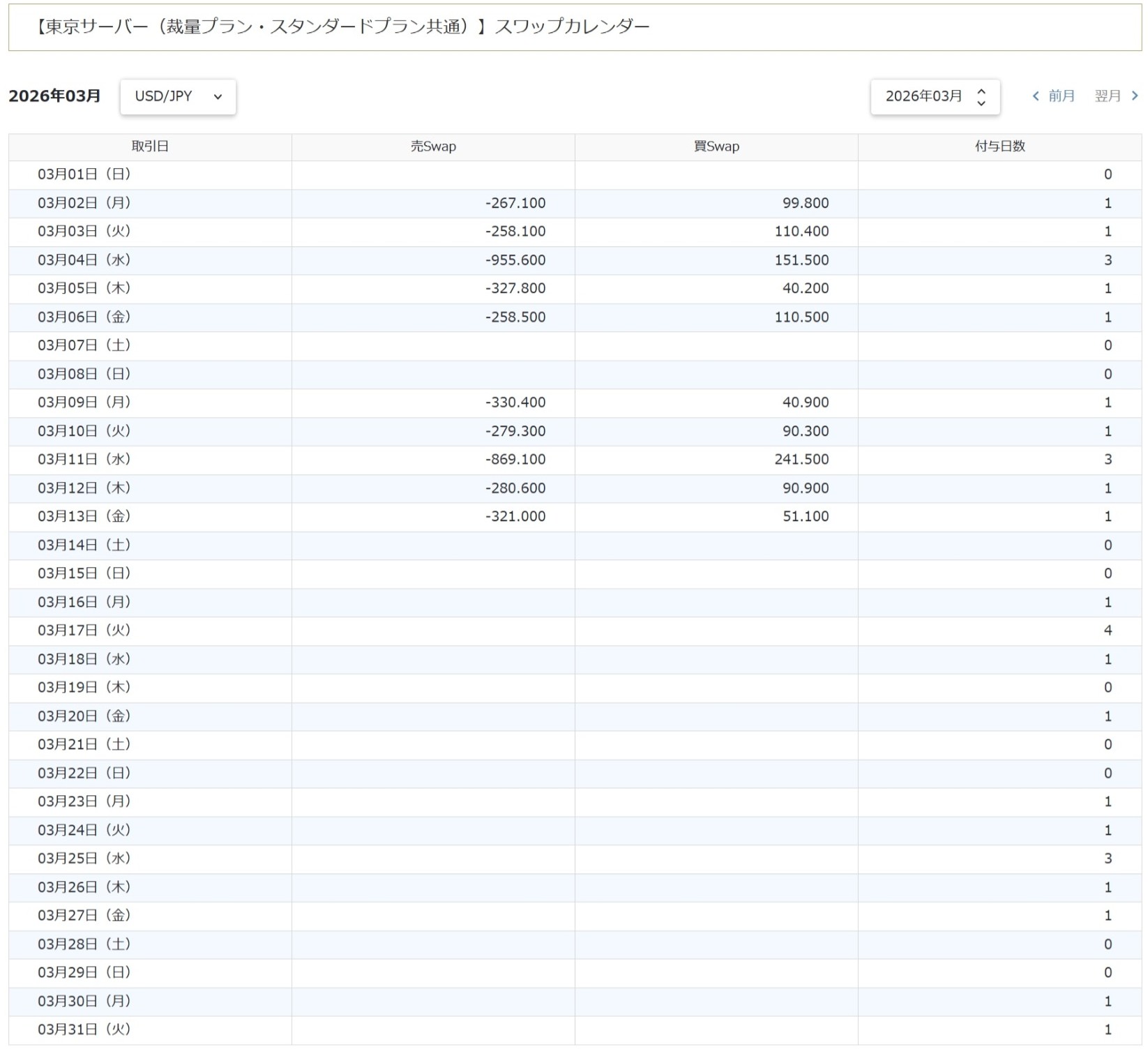Select buy swap value 51.100

click(x=806, y=516)
